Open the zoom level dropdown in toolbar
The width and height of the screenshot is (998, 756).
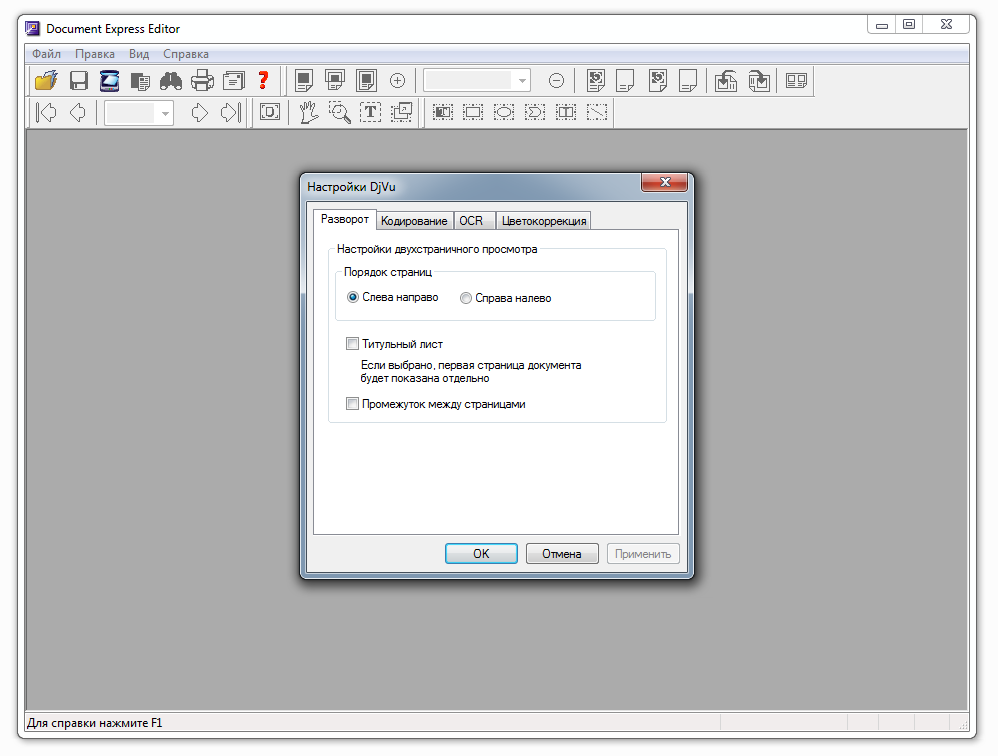[522, 81]
